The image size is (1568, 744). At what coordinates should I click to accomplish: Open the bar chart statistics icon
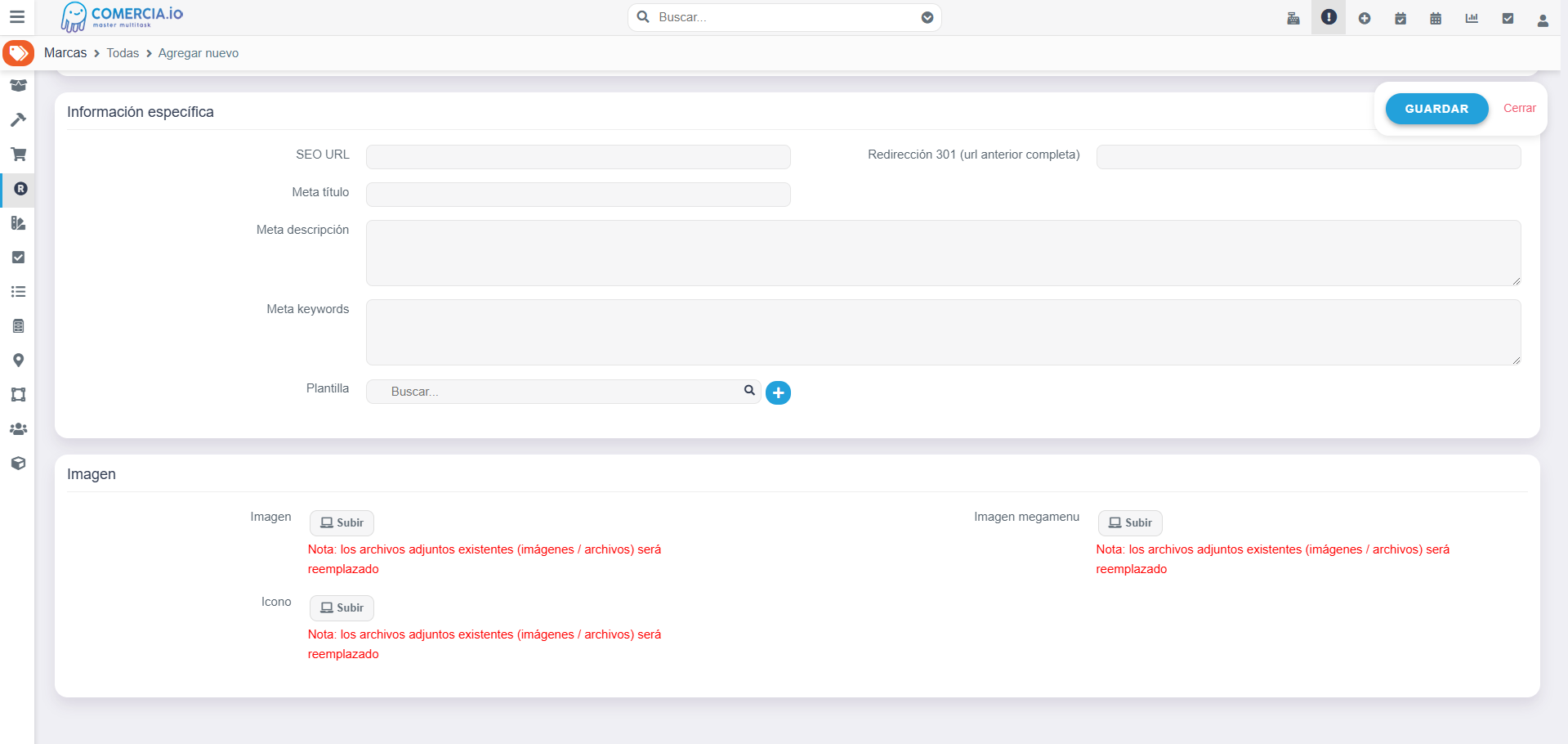[1472, 18]
